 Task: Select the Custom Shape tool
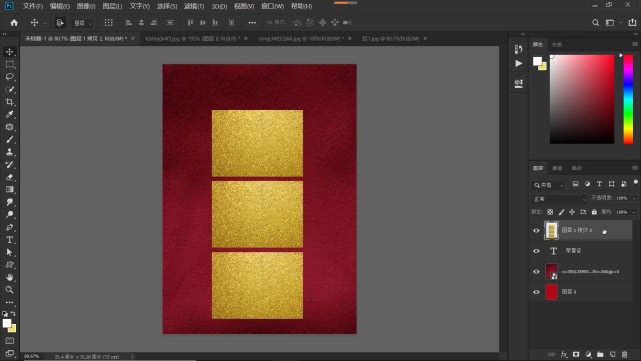(9, 265)
